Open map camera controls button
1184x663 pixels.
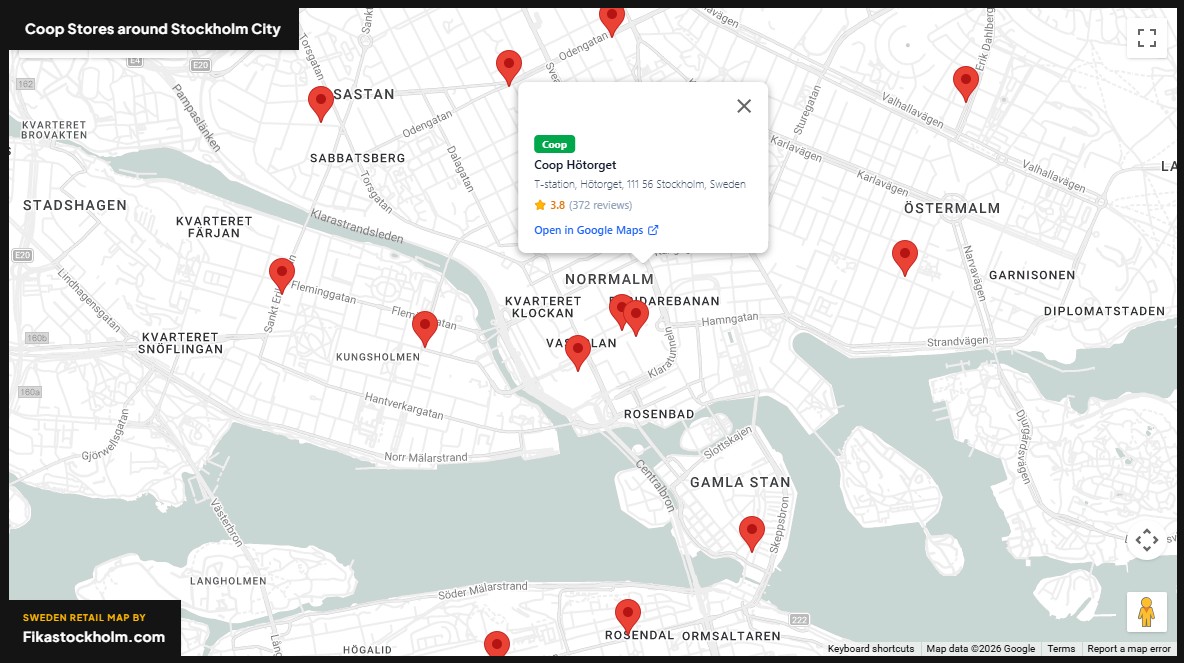[x=1146, y=540]
